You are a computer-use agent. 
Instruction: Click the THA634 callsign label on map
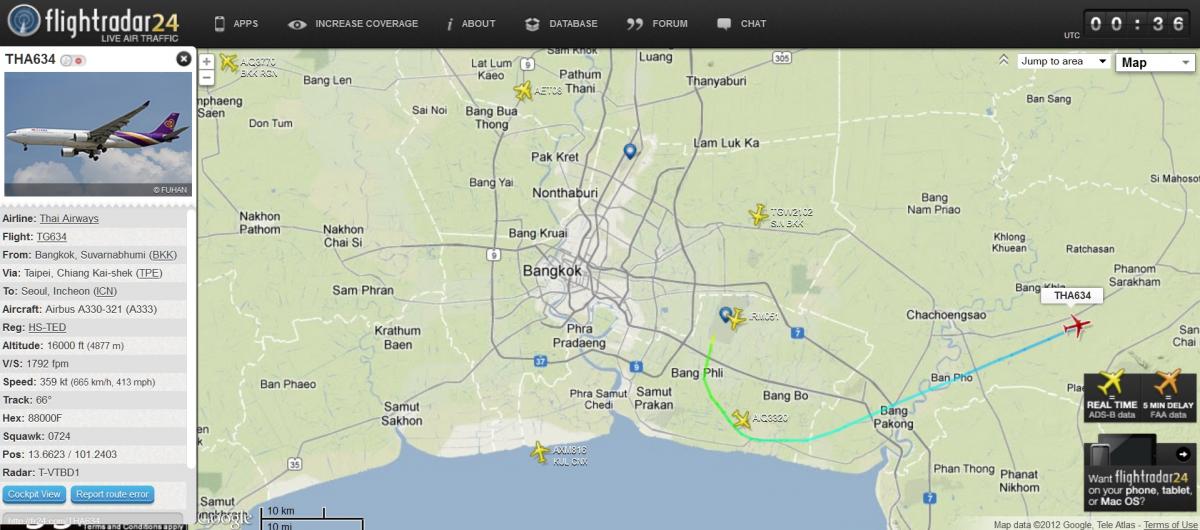click(x=1072, y=296)
